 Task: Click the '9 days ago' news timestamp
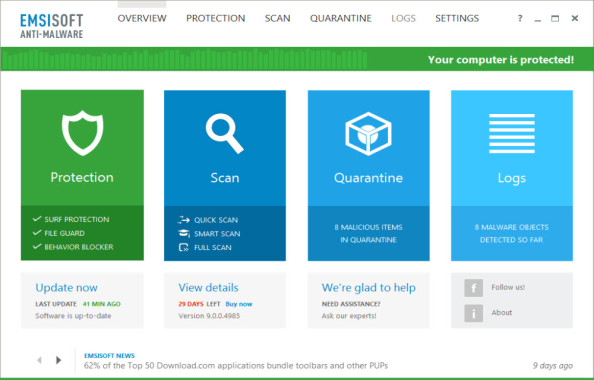pos(553,366)
